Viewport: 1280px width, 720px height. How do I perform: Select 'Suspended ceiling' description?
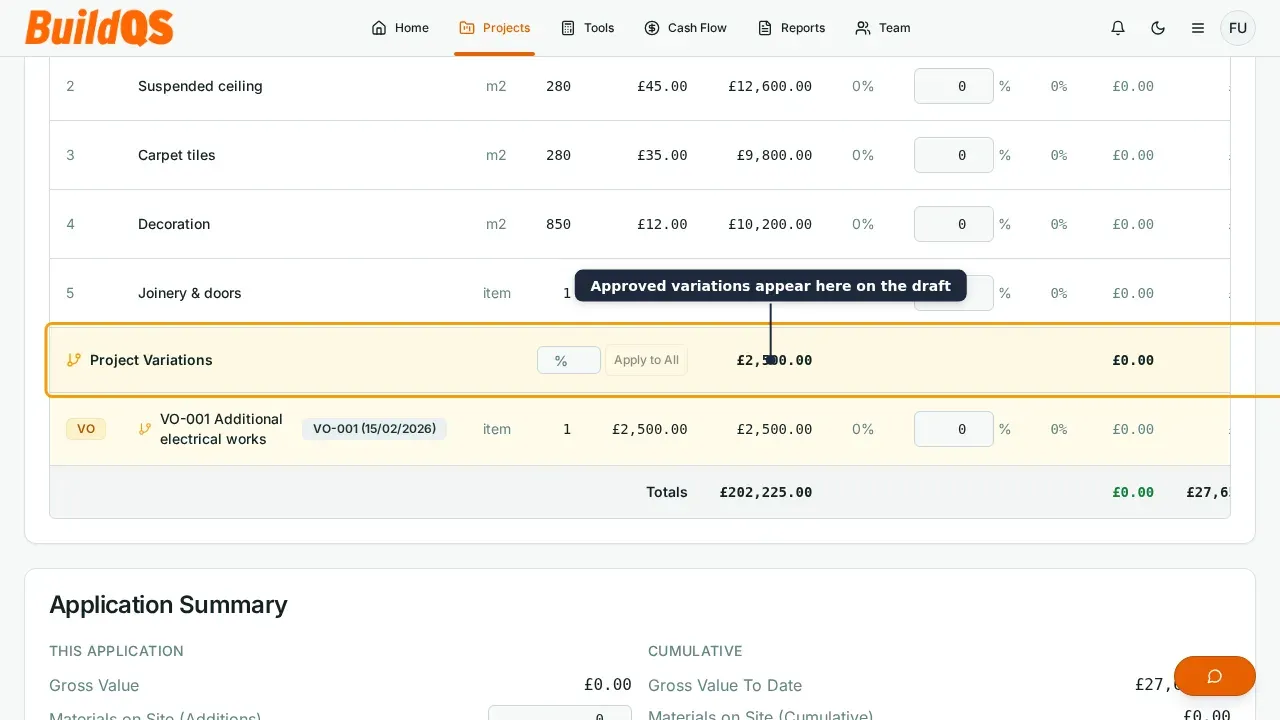point(200,86)
